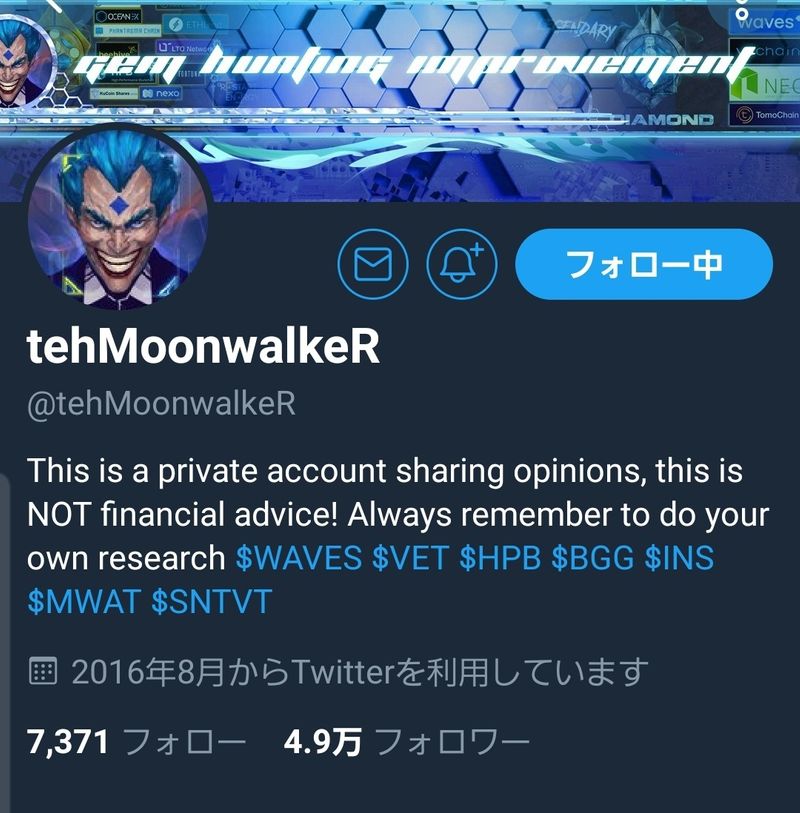Viewport: 800px width, 813px height.
Task: Open the $INS cashtag link
Action: click(680, 558)
